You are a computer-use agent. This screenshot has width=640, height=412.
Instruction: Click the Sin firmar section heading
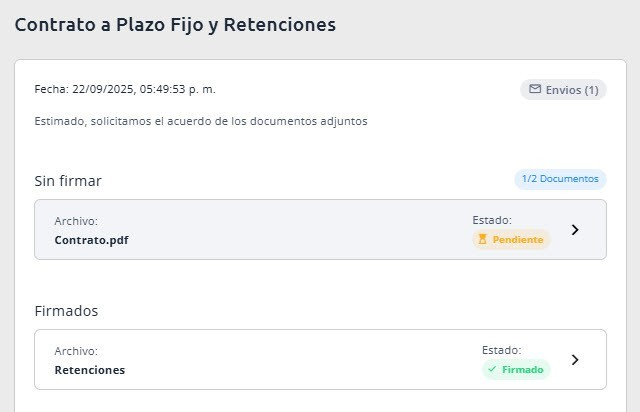[x=68, y=181]
